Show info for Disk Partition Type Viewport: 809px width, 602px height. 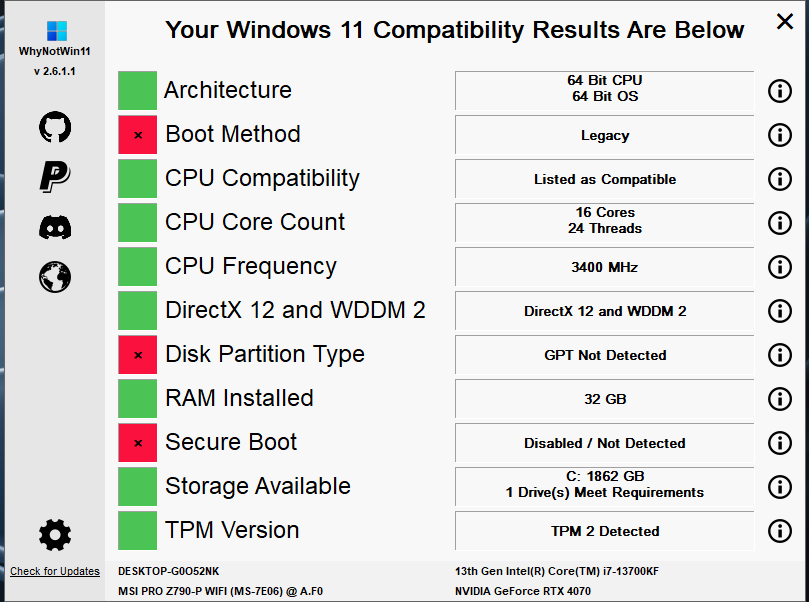pyautogui.click(x=780, y=355)
